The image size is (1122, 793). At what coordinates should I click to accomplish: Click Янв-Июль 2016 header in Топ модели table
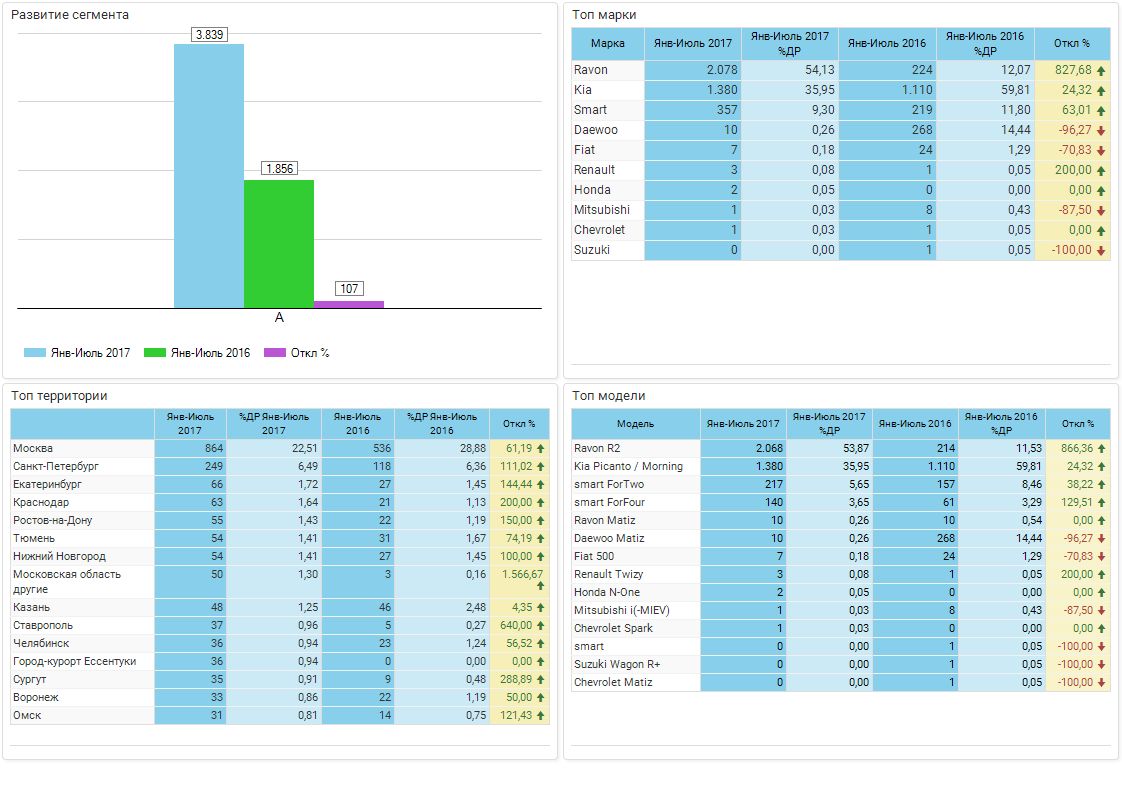pyautogui.click(x=915, y=424)
